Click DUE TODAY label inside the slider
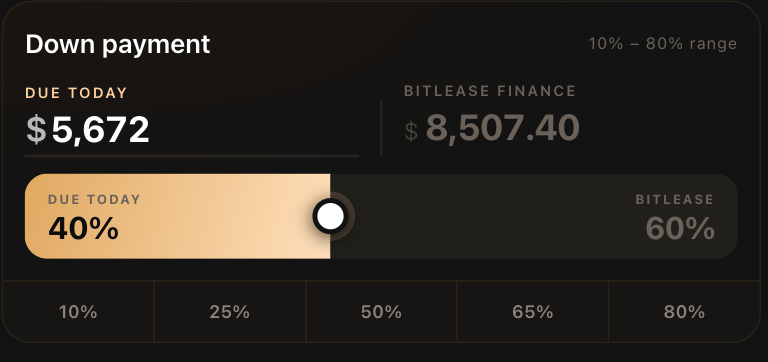The height and width of the screenshot is (362, 768). pos(94,199)
